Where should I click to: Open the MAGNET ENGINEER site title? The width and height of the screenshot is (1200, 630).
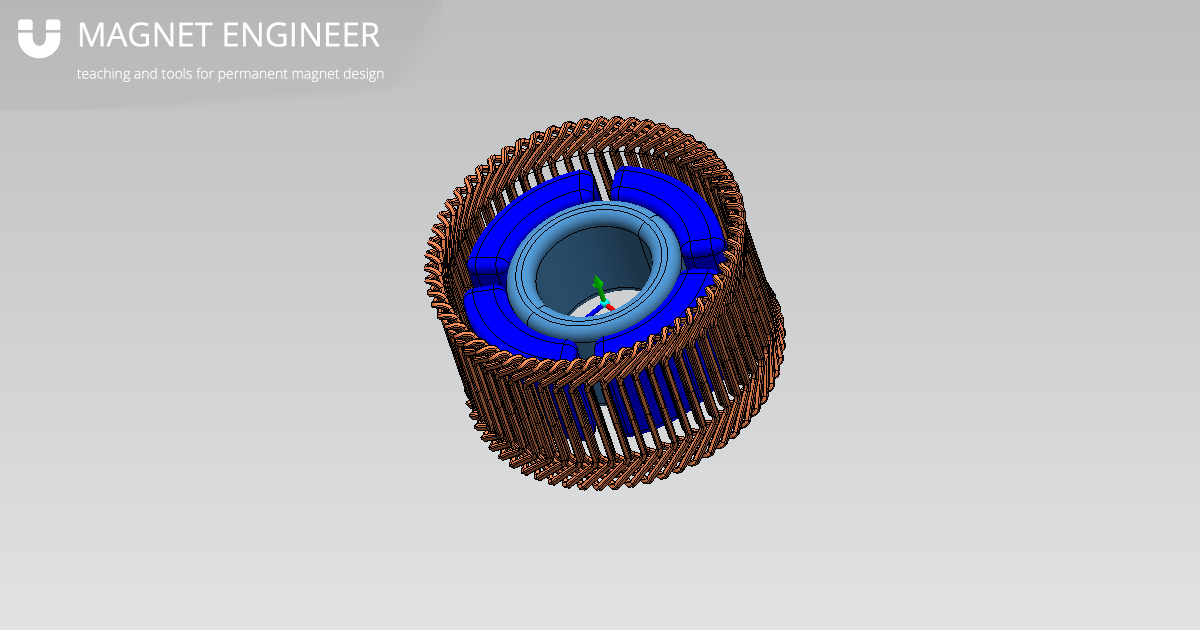[x=228, y=35]
